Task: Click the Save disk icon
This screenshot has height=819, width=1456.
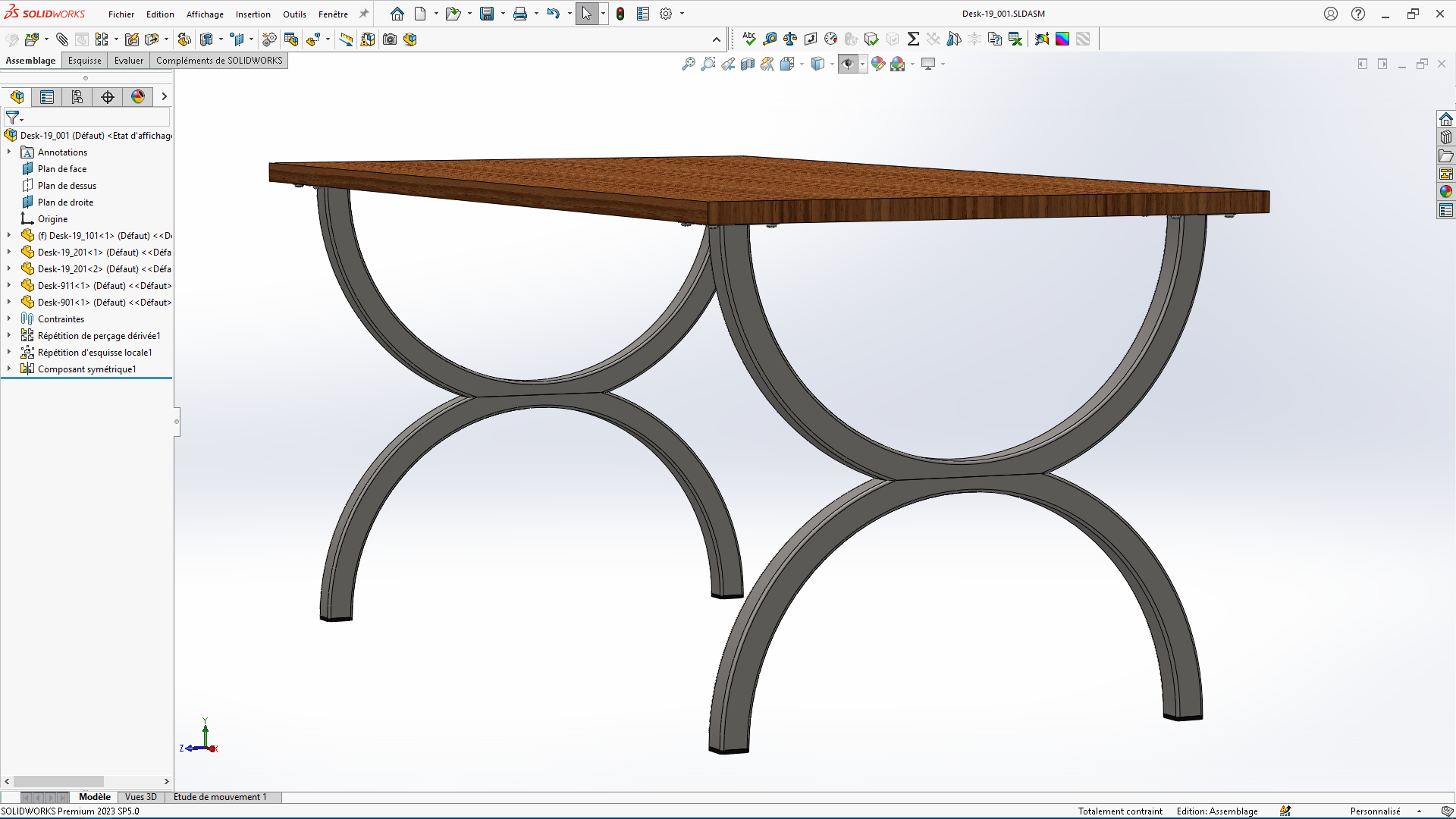Action: pos(487,14)
